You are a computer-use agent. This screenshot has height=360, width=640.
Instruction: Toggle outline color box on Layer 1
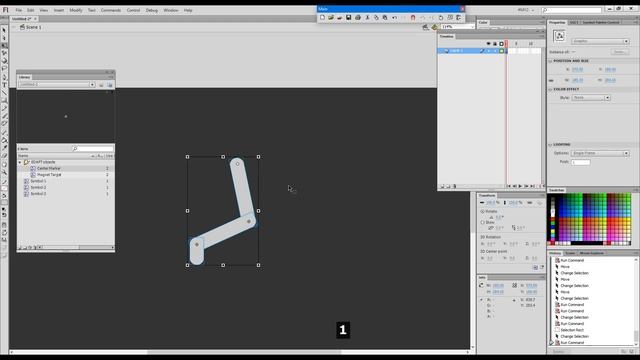coord(501,51)
